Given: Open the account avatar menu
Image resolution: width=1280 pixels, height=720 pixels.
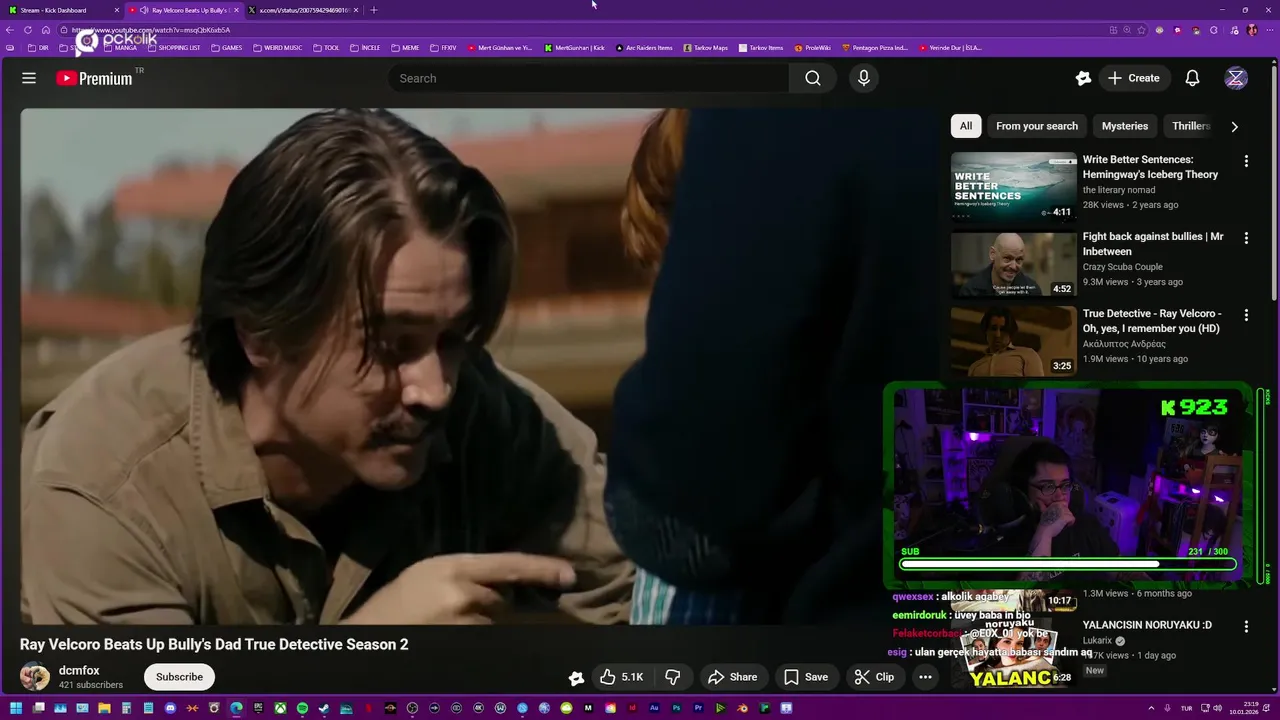Looking at the screenshot, I should tap(1236, 78).
